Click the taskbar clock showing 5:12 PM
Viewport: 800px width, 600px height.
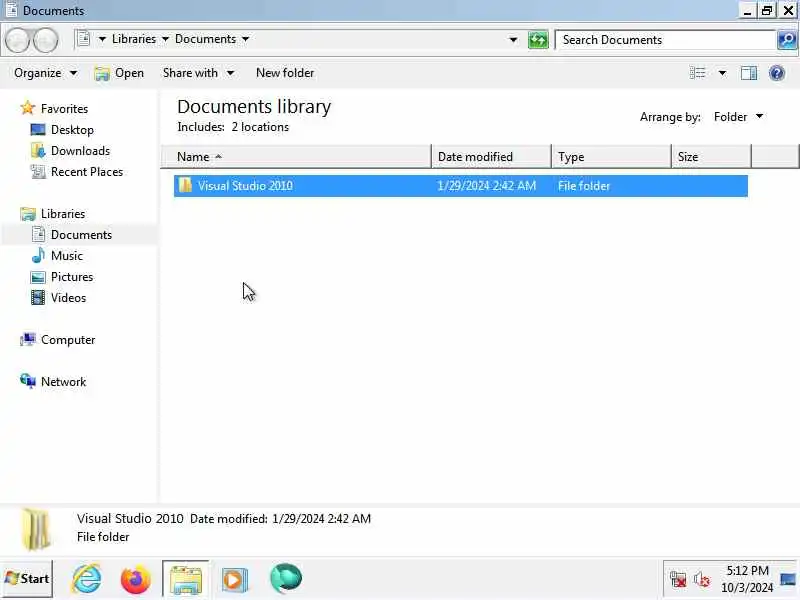[747, 579]
